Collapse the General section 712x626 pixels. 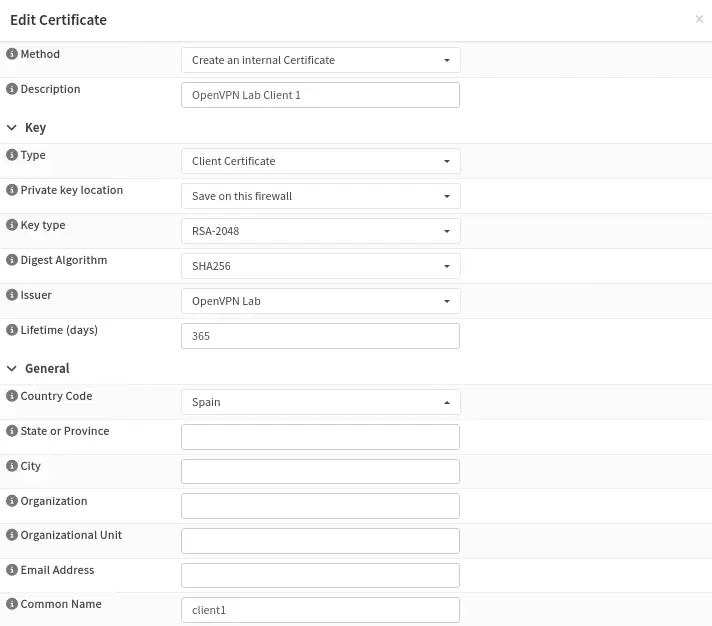click(13, 368)
